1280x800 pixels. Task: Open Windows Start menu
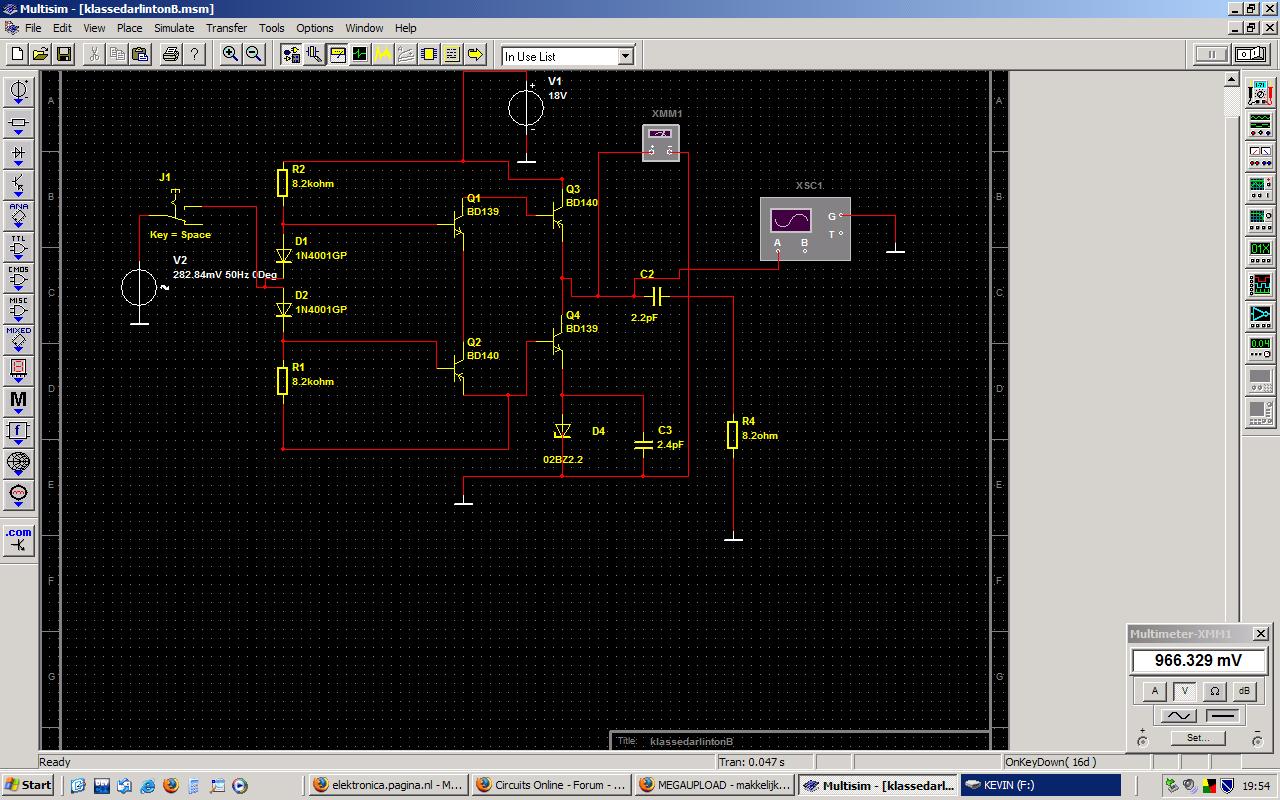point(28,785)
